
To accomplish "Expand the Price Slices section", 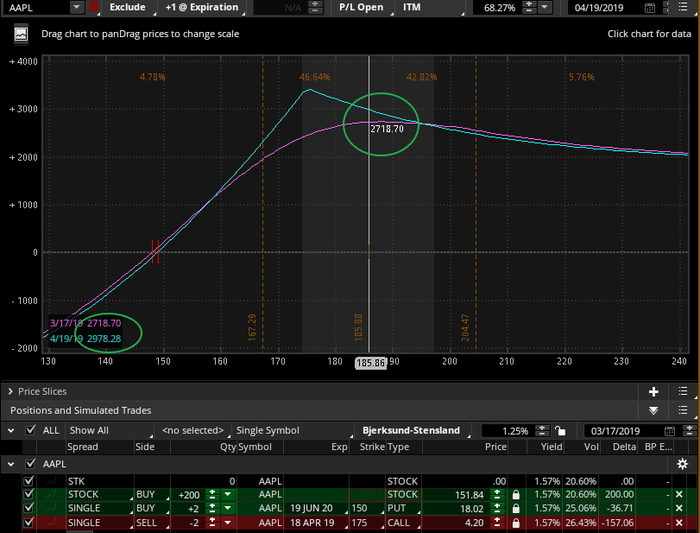I will (10, 391).
